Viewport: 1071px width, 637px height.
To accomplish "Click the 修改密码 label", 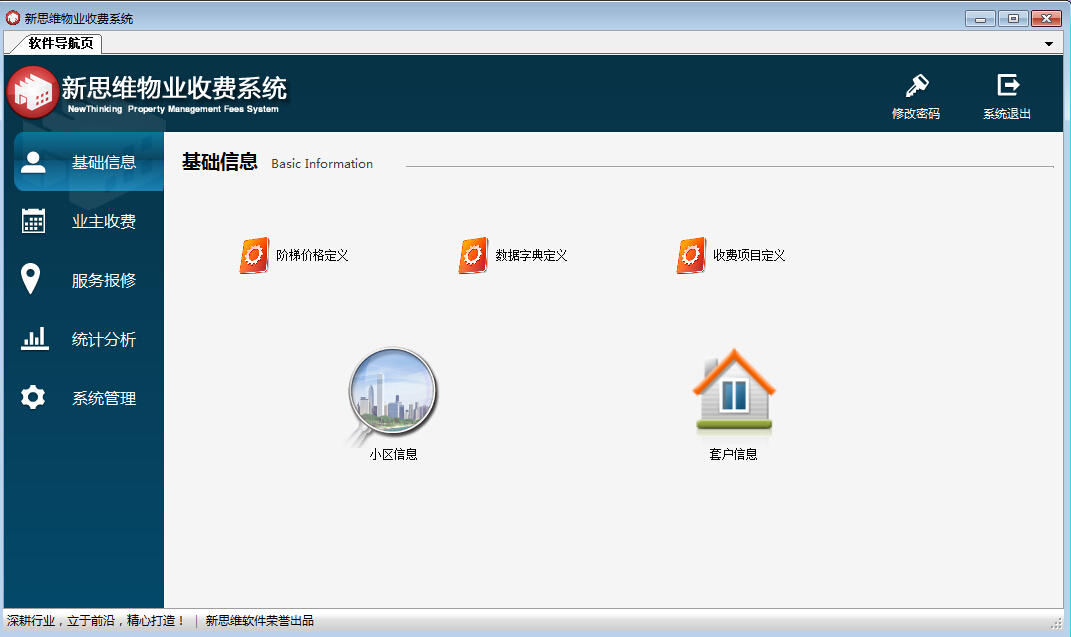I will click(x=916, y=113).
